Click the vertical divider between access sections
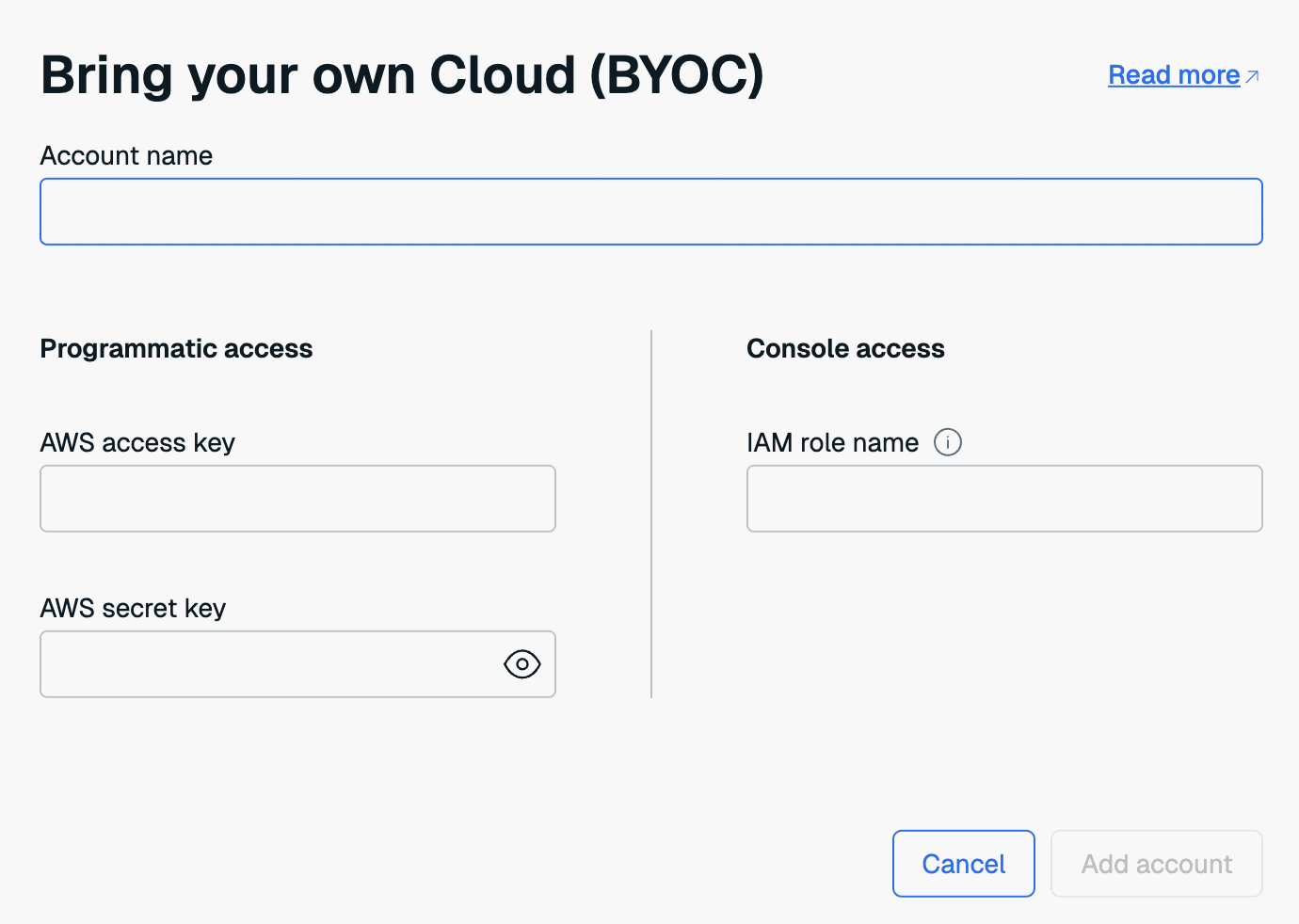 click(x=651, y=514)
